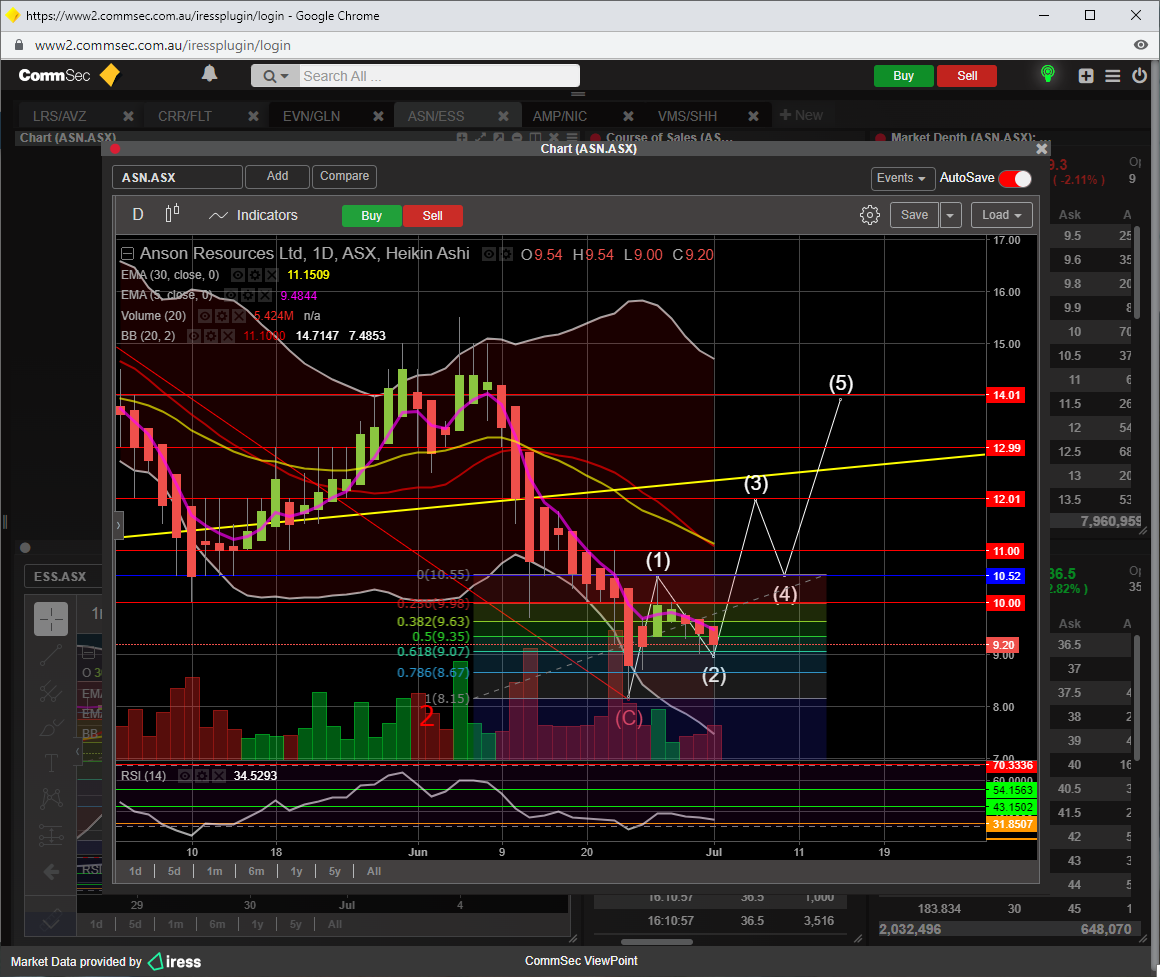
Task: Switch to the EVN/GLN tab
Action: point(311,116)
